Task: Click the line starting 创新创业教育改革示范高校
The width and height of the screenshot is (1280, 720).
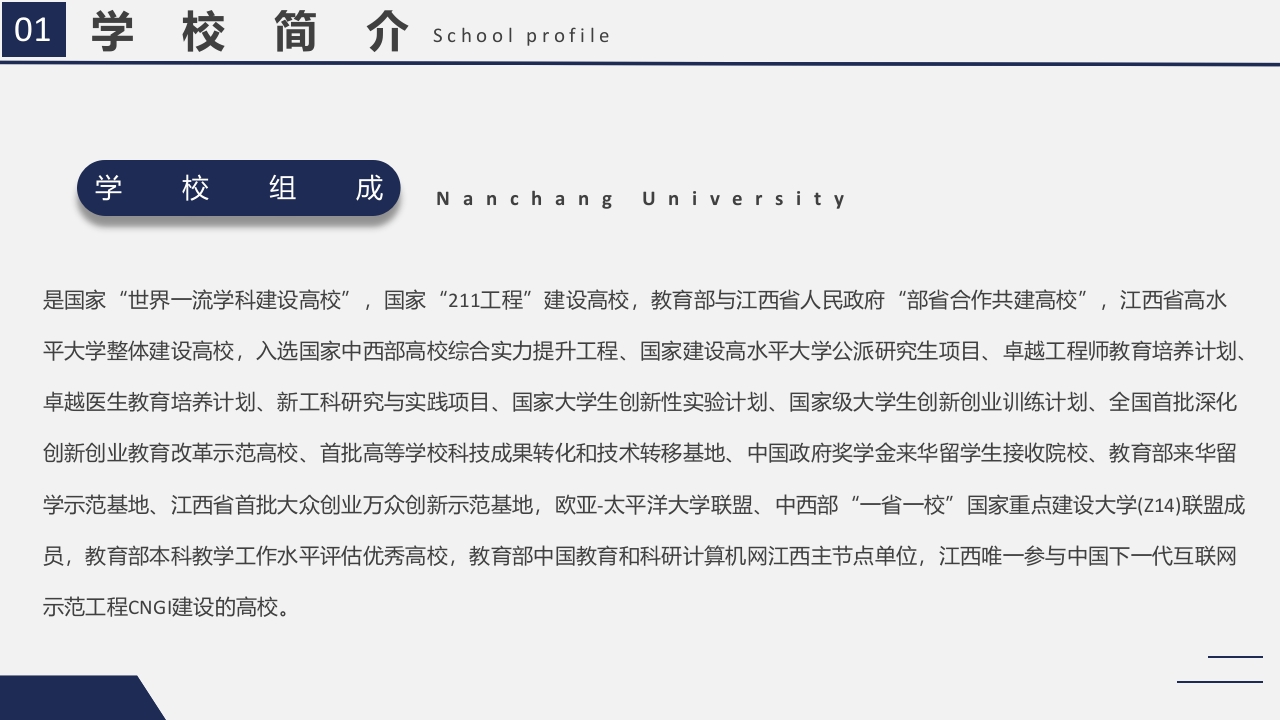Action: click(640, 453)
